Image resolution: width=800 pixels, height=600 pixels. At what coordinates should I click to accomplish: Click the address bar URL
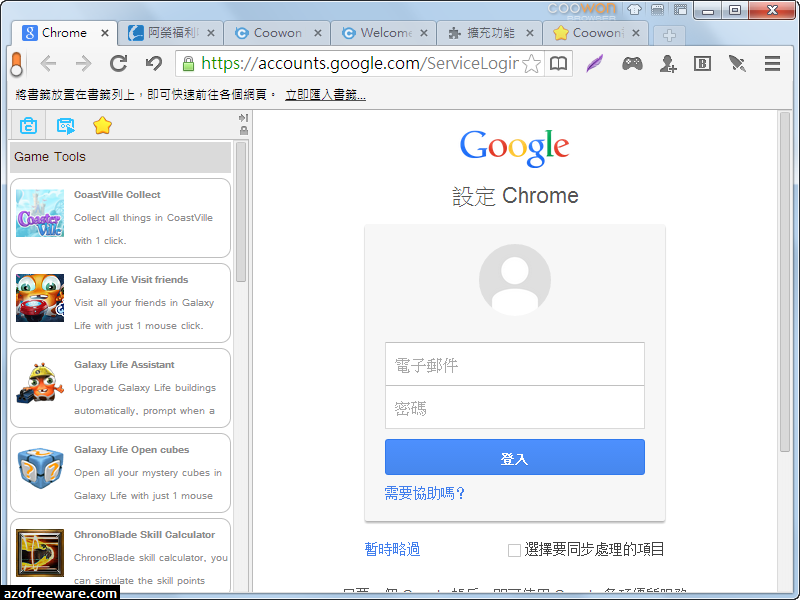click(x=360, y=64)
